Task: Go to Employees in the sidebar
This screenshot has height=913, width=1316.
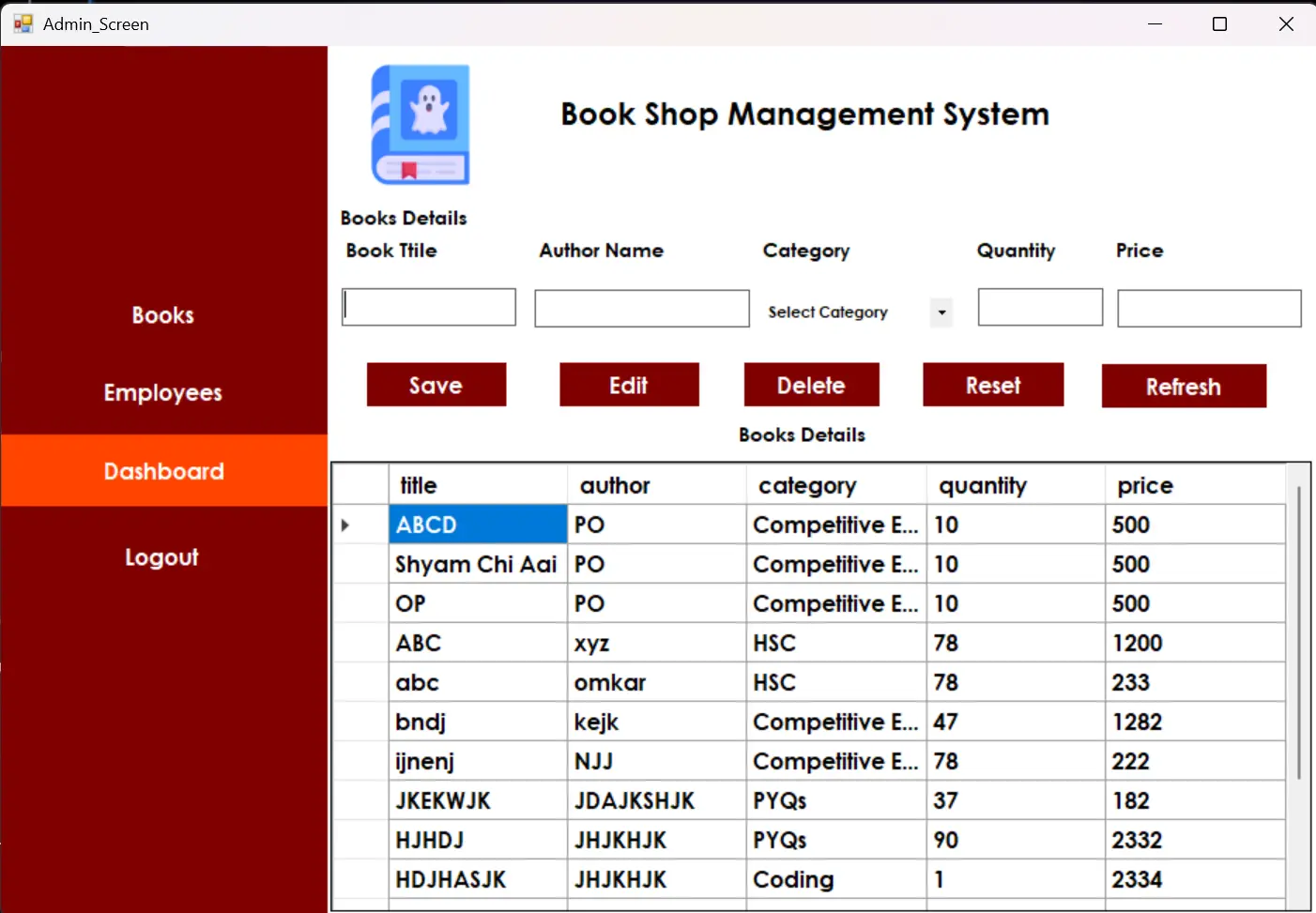Action: 162,393
